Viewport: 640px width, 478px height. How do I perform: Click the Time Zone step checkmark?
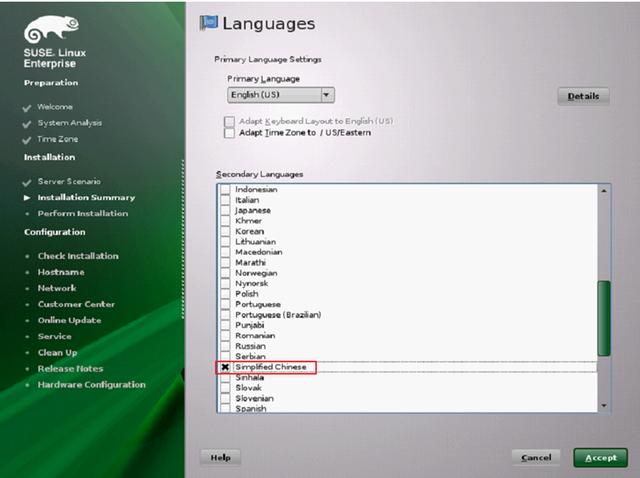[27, 140]
